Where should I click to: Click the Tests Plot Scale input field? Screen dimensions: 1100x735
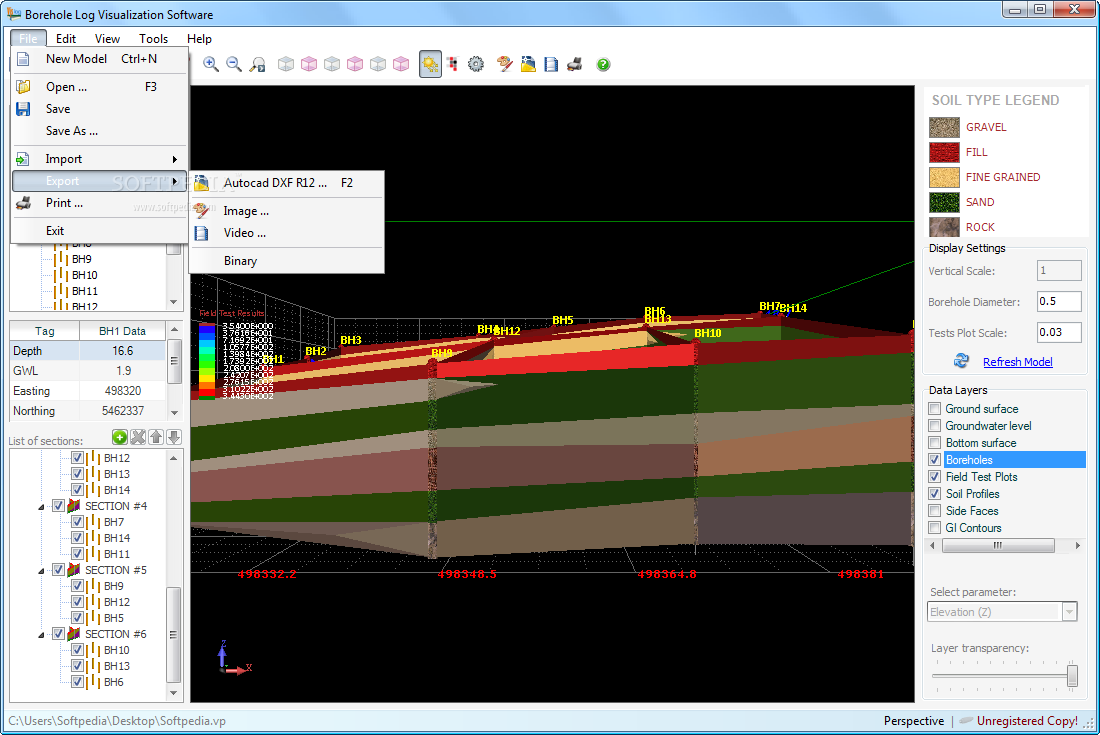1059,332
